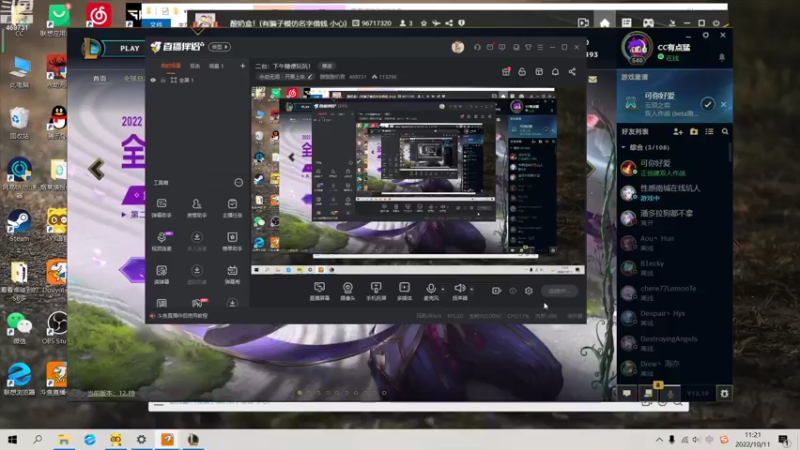Create new friend folder icon
Viewport: 800px width, 450px height.
(693, 132)
